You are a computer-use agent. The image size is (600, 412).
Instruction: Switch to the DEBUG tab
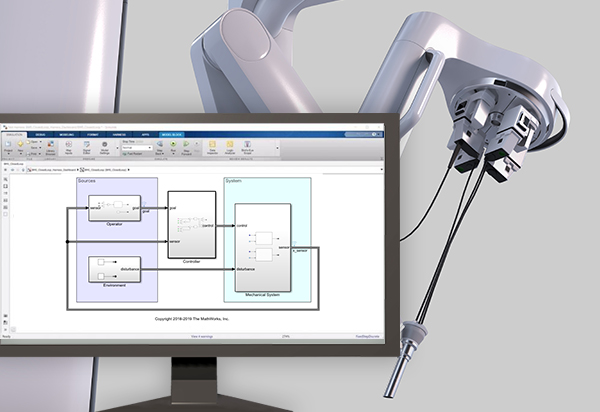pos(40,134)
